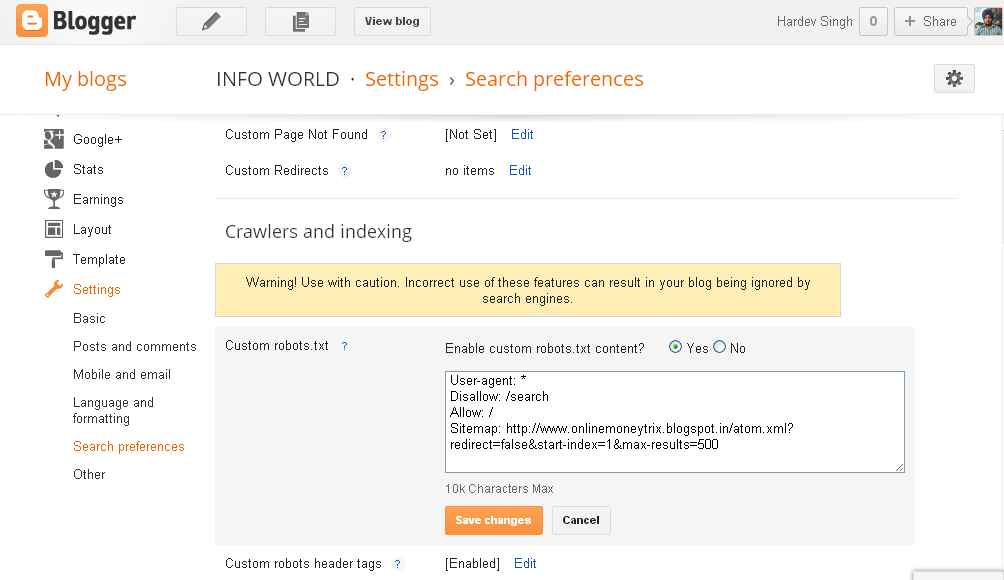The width and height of the screenshot is (1004, 580).
Task: Click inside the robots.txt text area
Action: click(x=675, y=422)
